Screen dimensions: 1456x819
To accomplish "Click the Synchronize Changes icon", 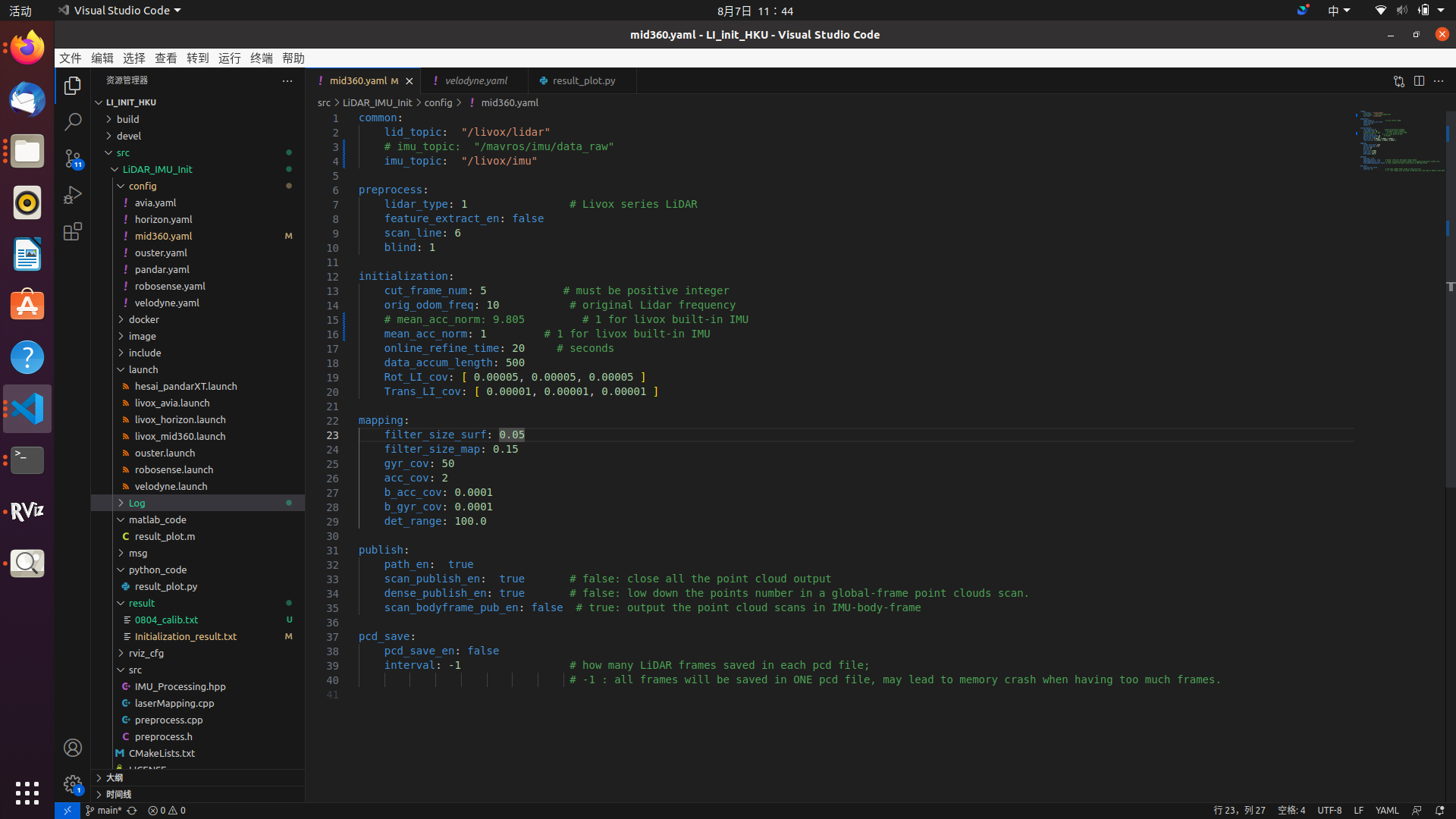I will [x=132, y=810].
